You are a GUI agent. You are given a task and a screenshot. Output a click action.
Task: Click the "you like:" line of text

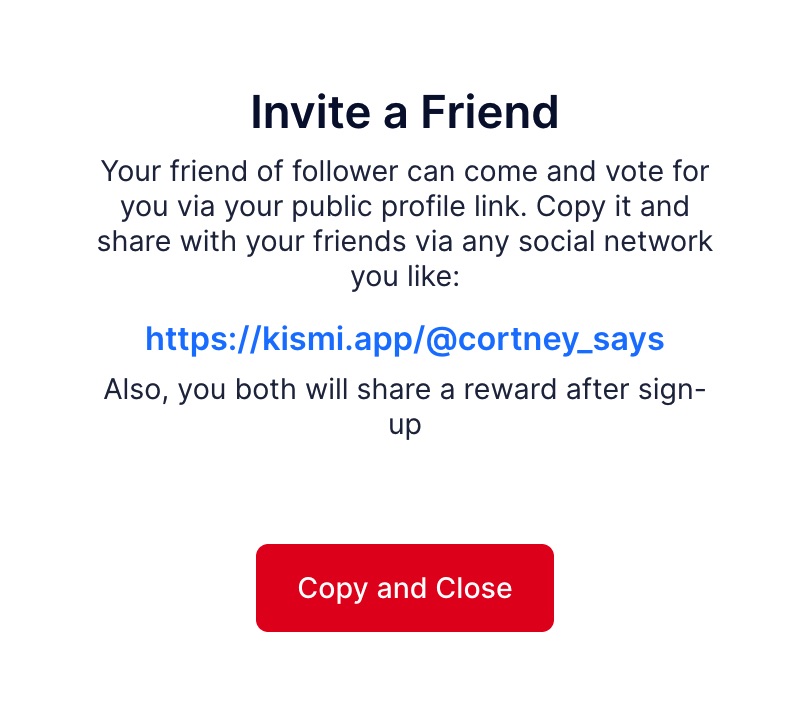point(404,277)
